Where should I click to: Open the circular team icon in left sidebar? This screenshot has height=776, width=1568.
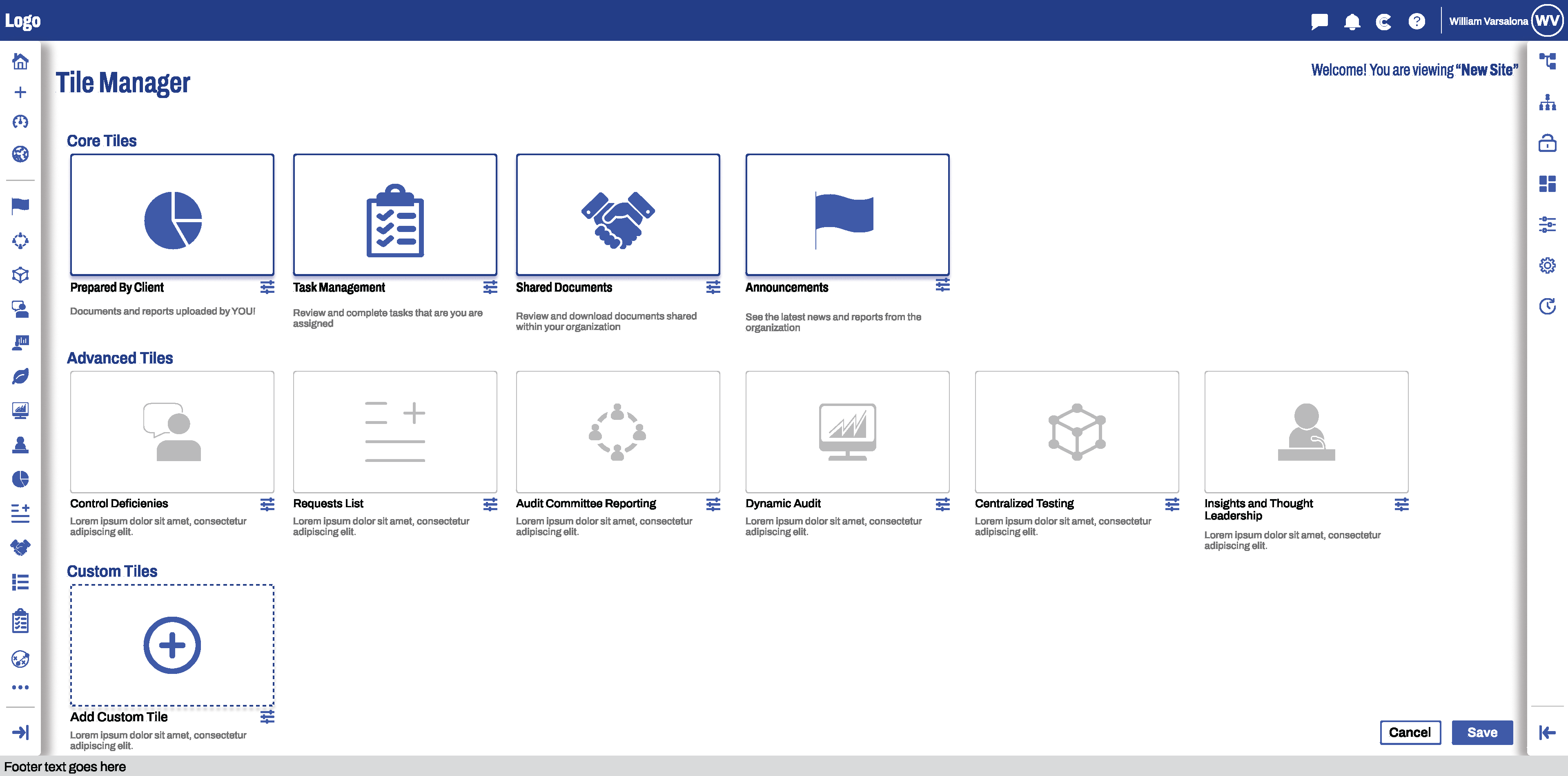[x=20, y=241]
